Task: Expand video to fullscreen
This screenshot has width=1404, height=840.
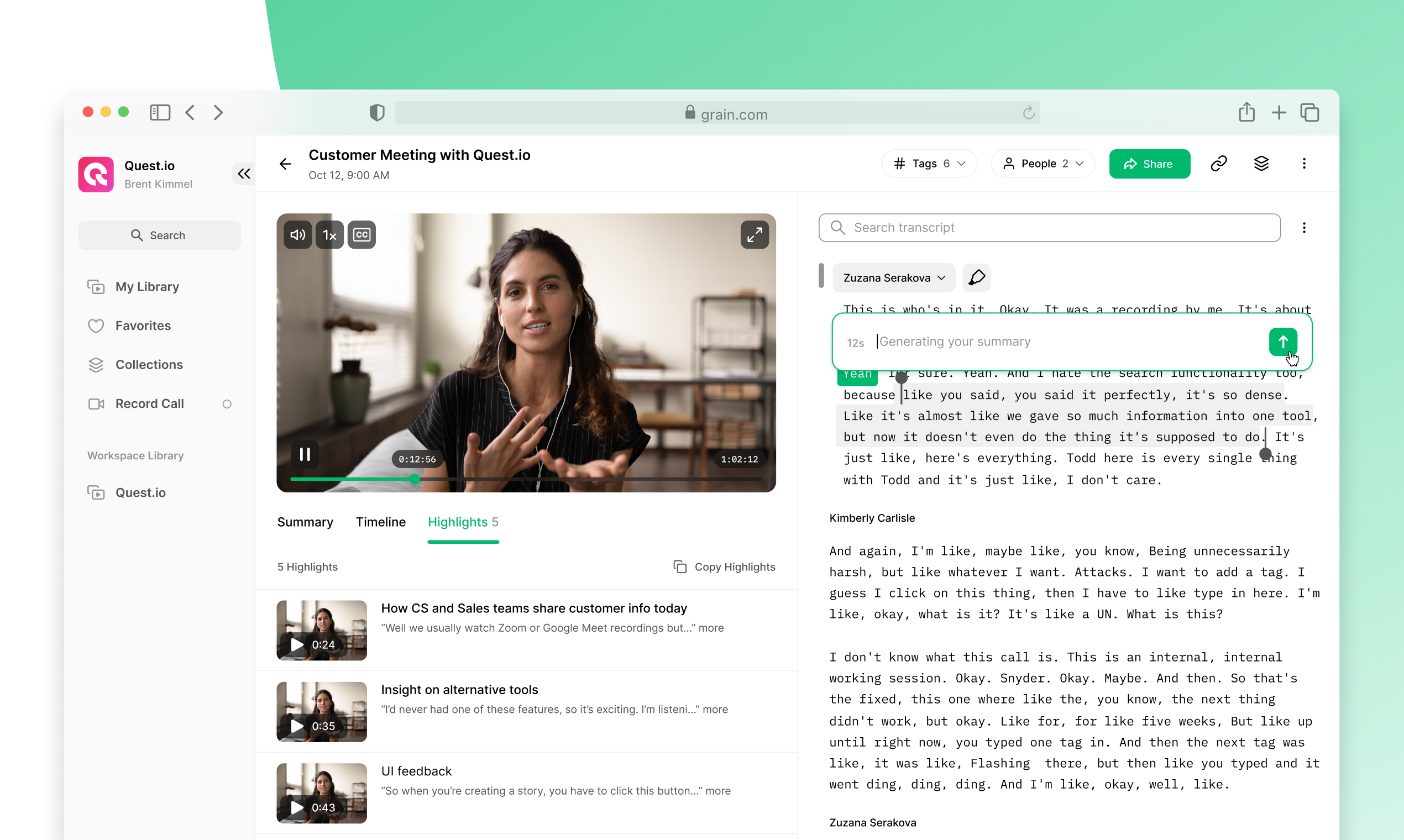Action: (x=755, y=235)
